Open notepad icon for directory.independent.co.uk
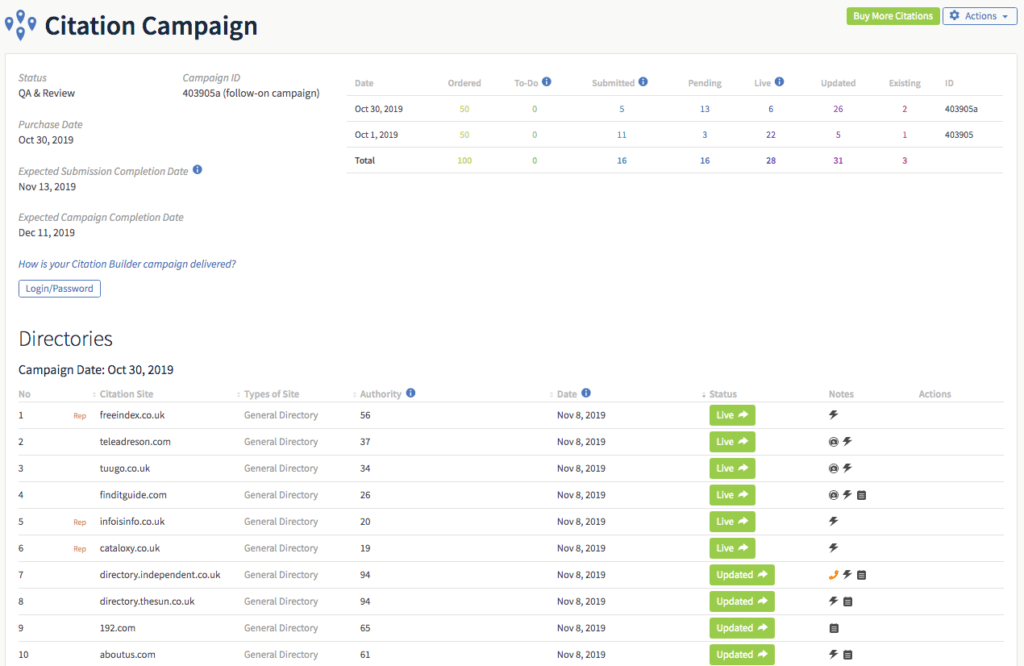Screen dimensions: 1024x666 coord(861,575)
